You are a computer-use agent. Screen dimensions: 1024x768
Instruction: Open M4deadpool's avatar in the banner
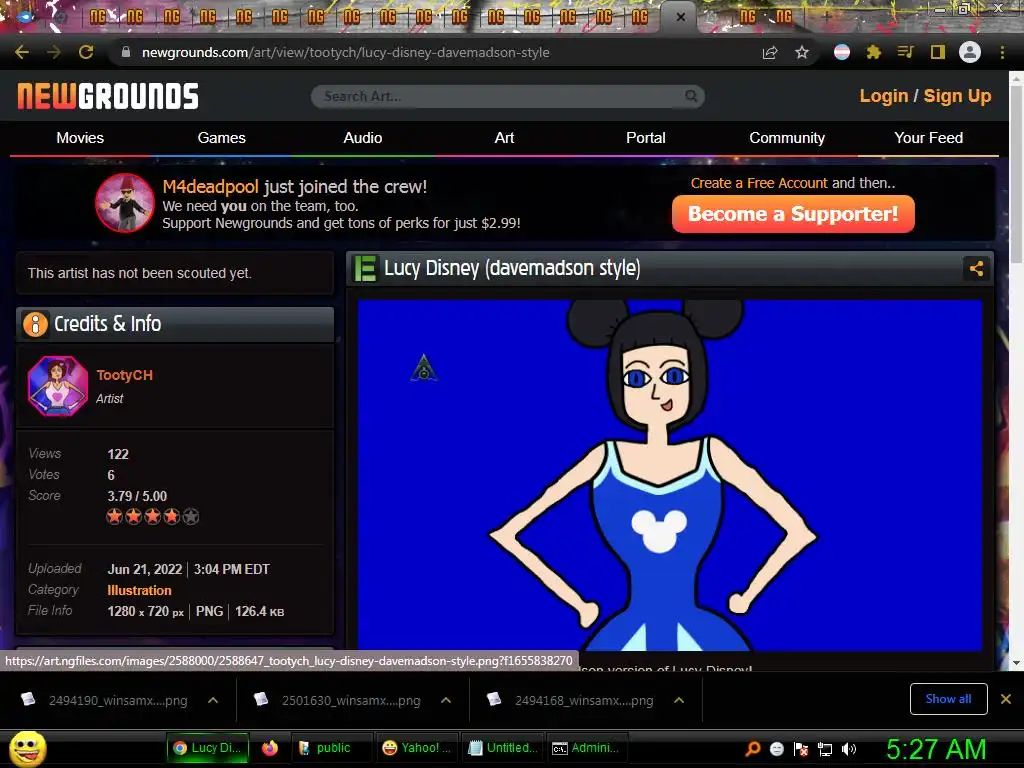[x=125, y=203]
